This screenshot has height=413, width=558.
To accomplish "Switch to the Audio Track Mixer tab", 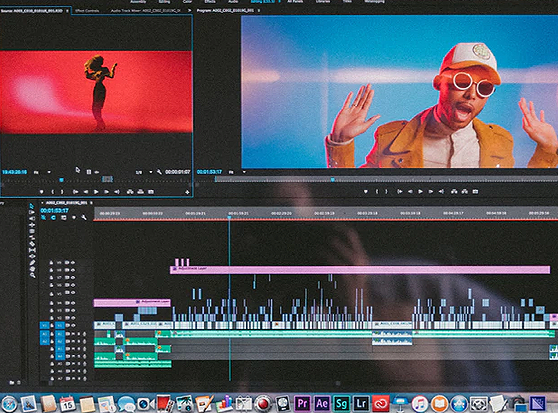I will pyautogui.click(x=145, y=11).
